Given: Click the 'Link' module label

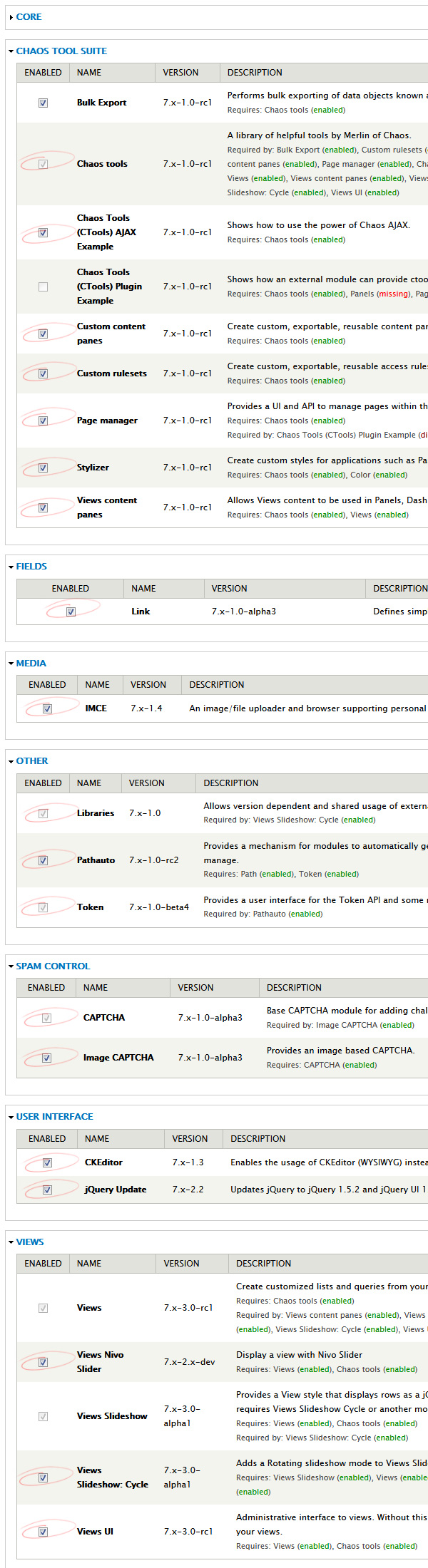Looking at the screenshot, I should (x=141, y=612).
